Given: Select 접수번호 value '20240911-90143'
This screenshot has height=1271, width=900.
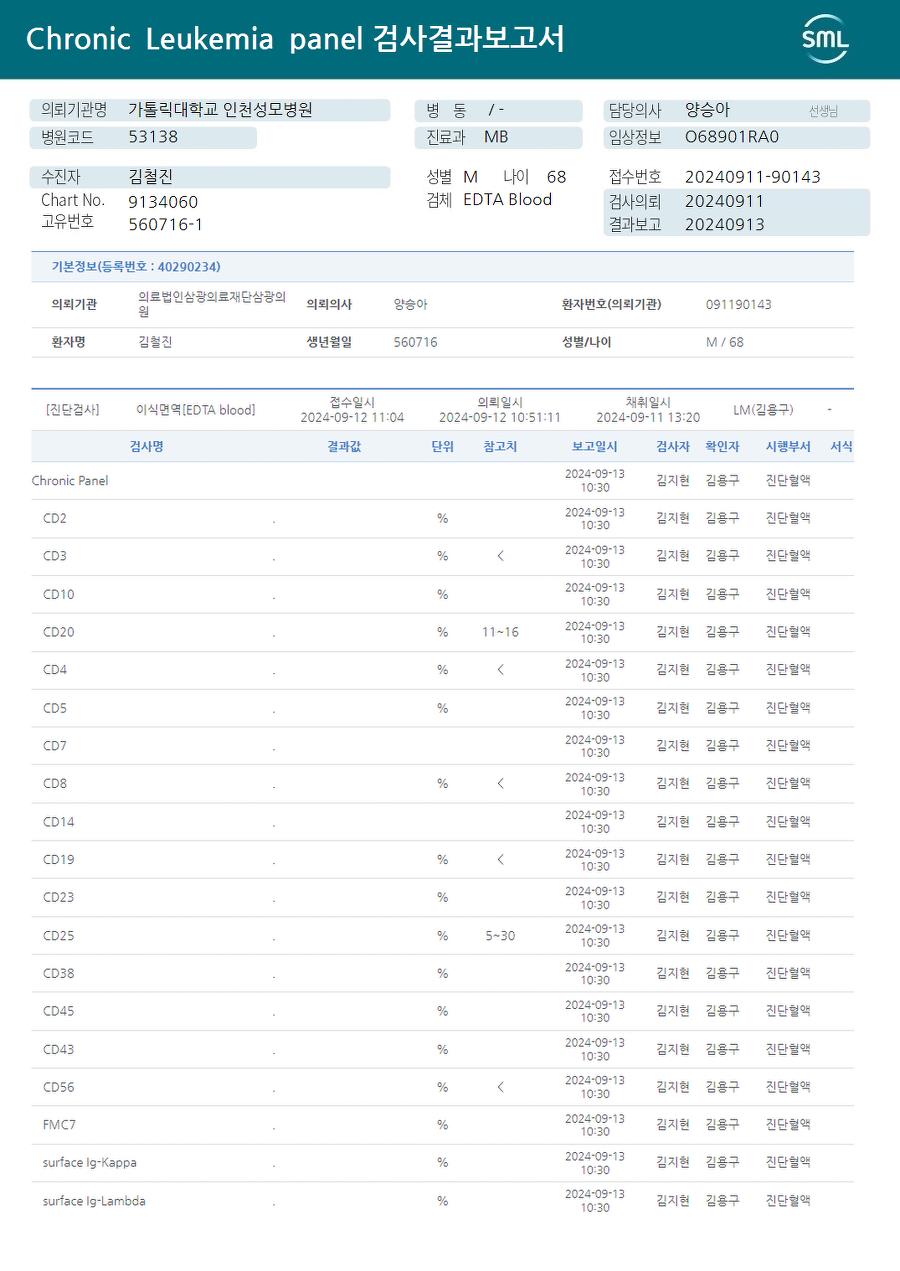Looking at the screenshot, I should click(x=753, y=177).
